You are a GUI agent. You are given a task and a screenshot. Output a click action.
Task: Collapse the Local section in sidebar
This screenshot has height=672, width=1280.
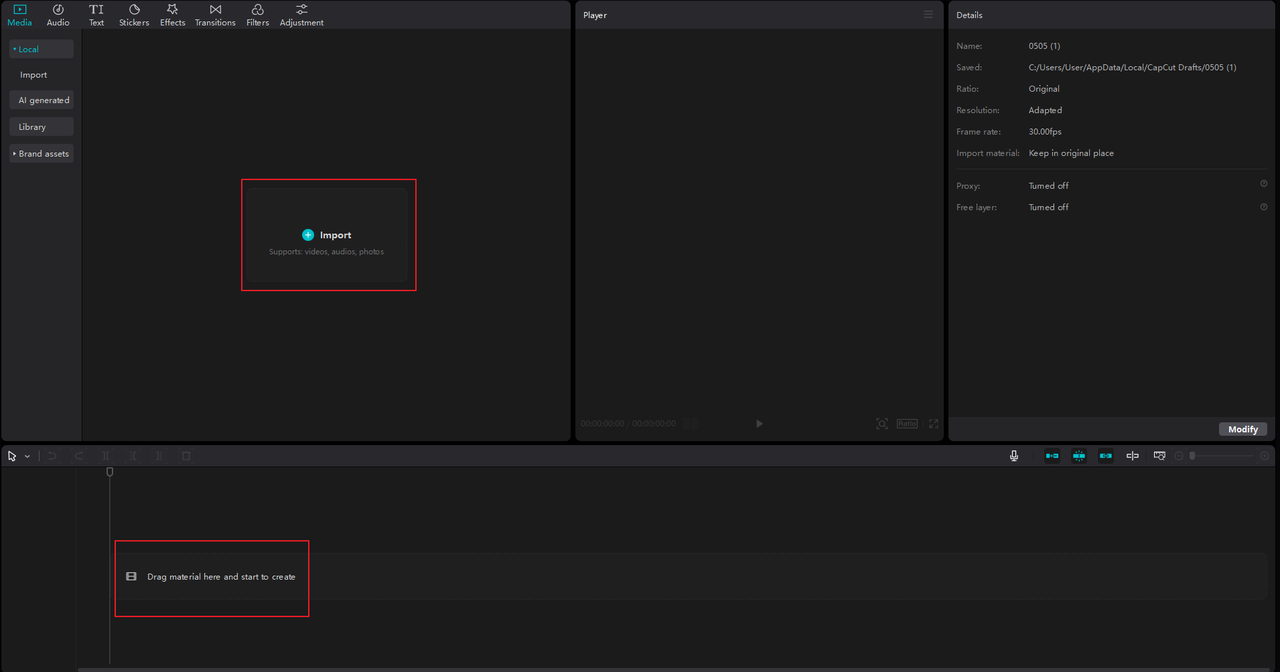tap(41, 49)
